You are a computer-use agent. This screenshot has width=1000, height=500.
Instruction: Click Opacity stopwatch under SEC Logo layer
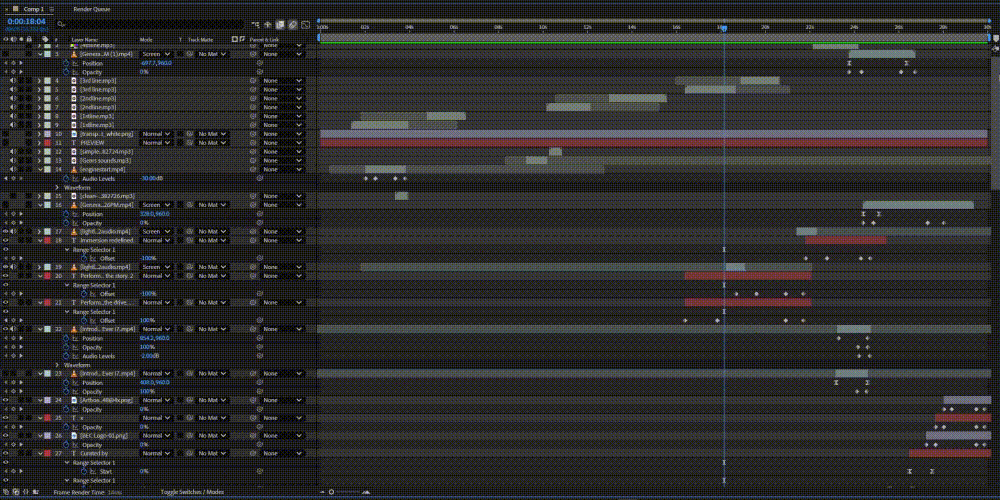[67, 445]
